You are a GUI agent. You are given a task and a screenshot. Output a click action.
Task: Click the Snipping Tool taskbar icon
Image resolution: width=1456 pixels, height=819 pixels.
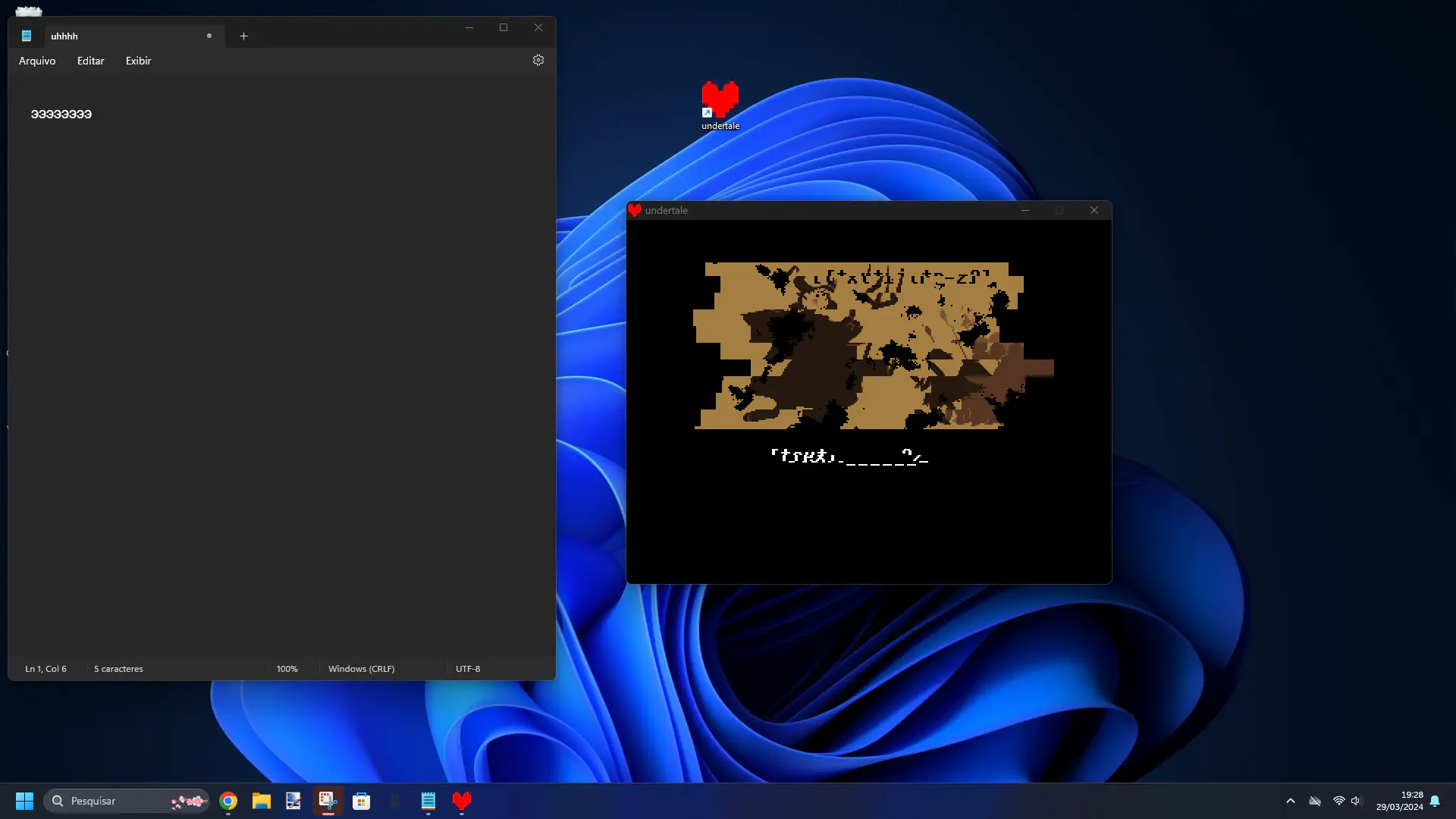point(328,801)
